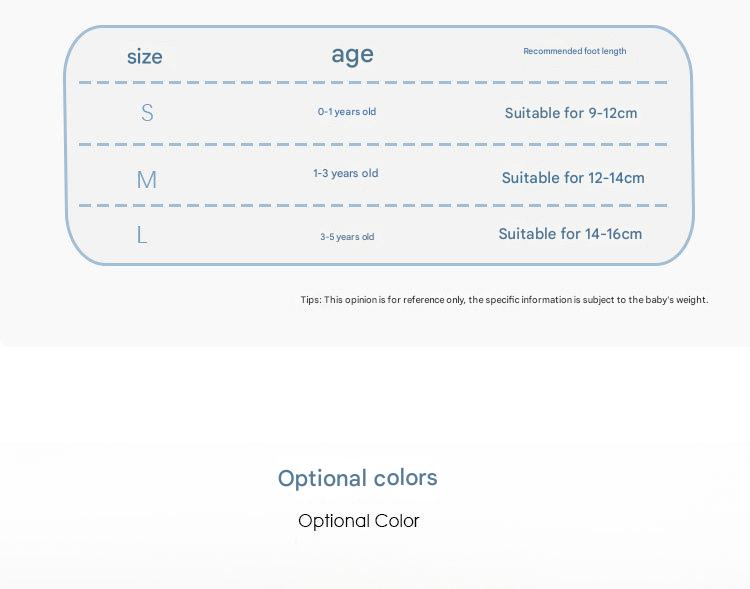The height and width of the screenshot is (589, 750).
Task: Click the black 'Optional Color' subtitle
Action: (x=359, y=521)
